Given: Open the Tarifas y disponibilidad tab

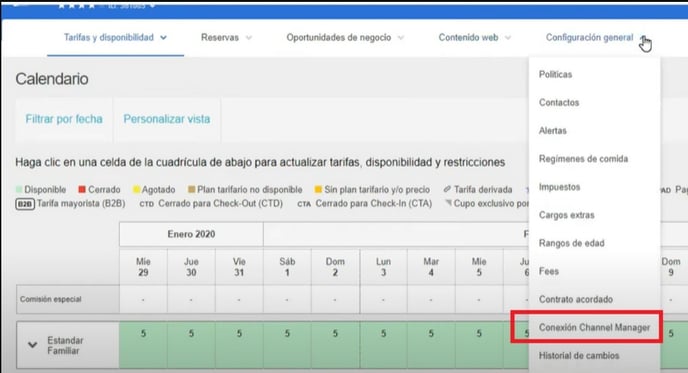Looking at the screenshot, I should click(115, 37).
